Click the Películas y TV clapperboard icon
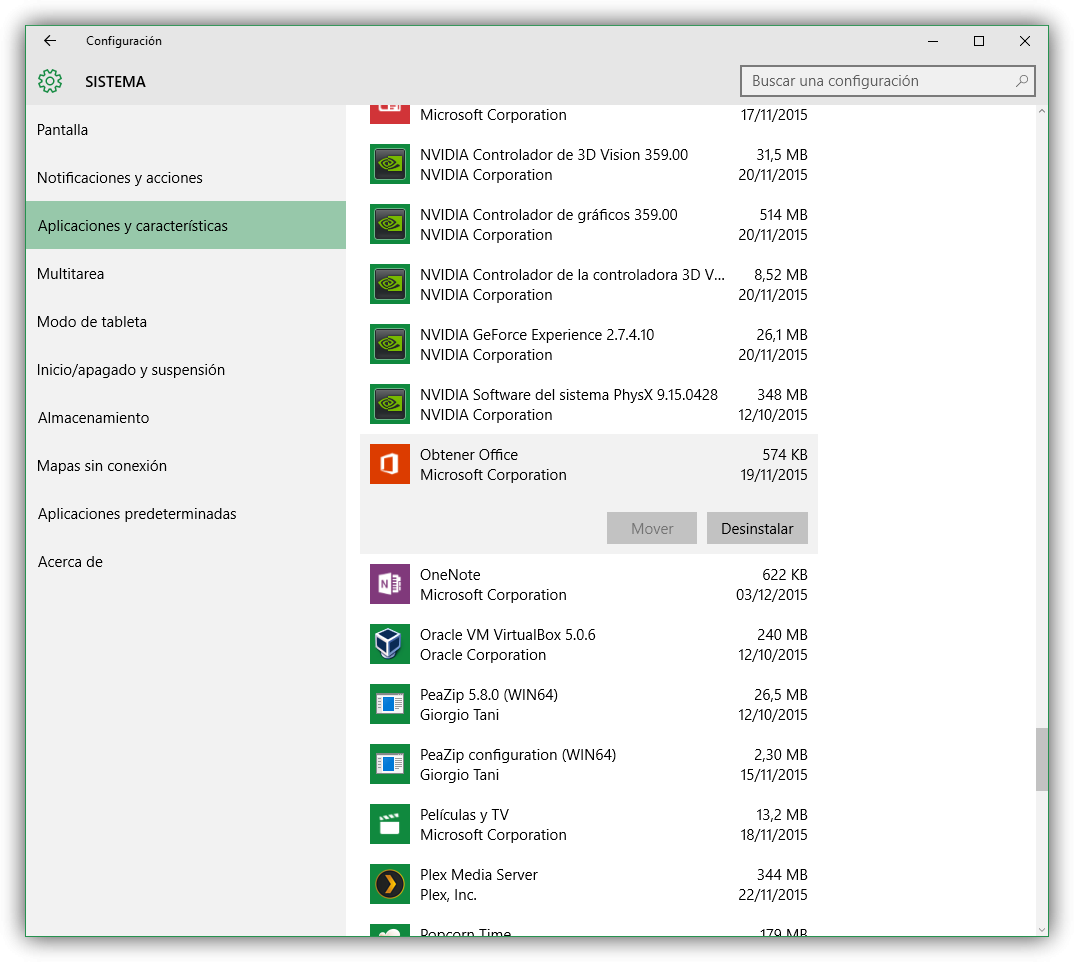Image resolution: width=1074 pixels, height=962 pixels. click(390, 824)
